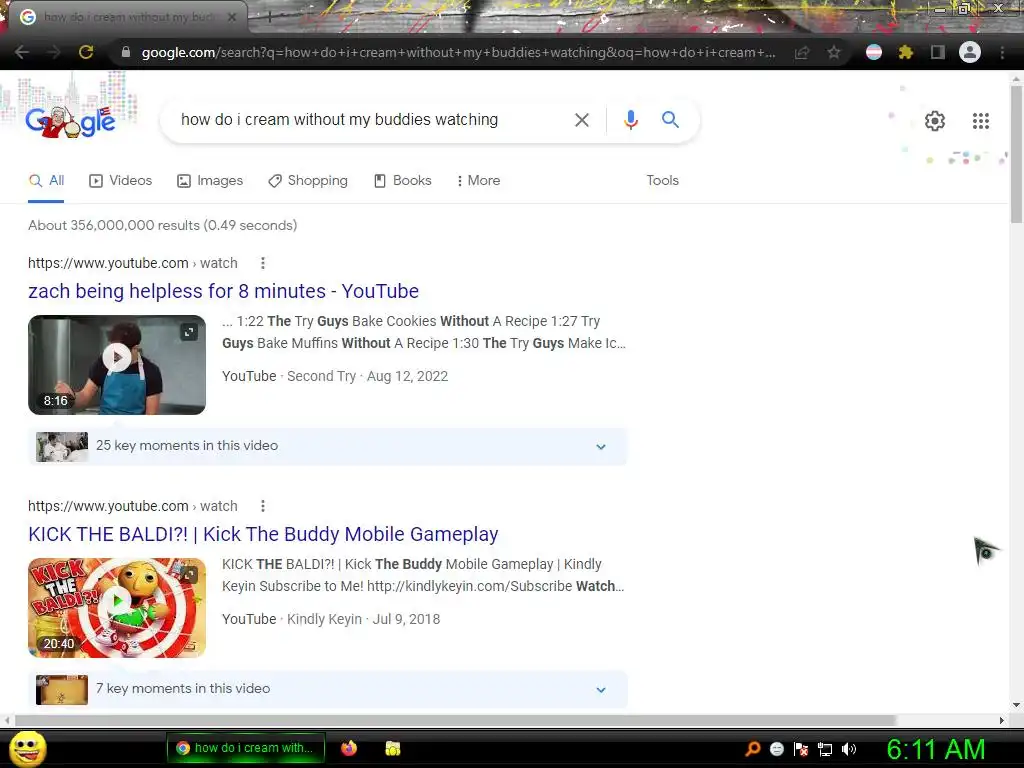Viewport: 1024px width, 768px height.
Task: Click 'About 356,000,000 results' text
Action: point(114,225)
